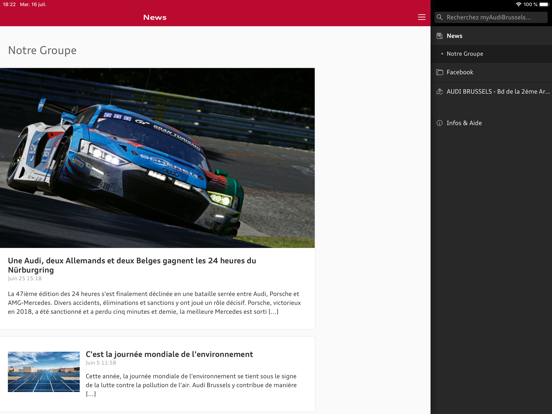Click the Notre Groupe page heading

coord(42,50)
